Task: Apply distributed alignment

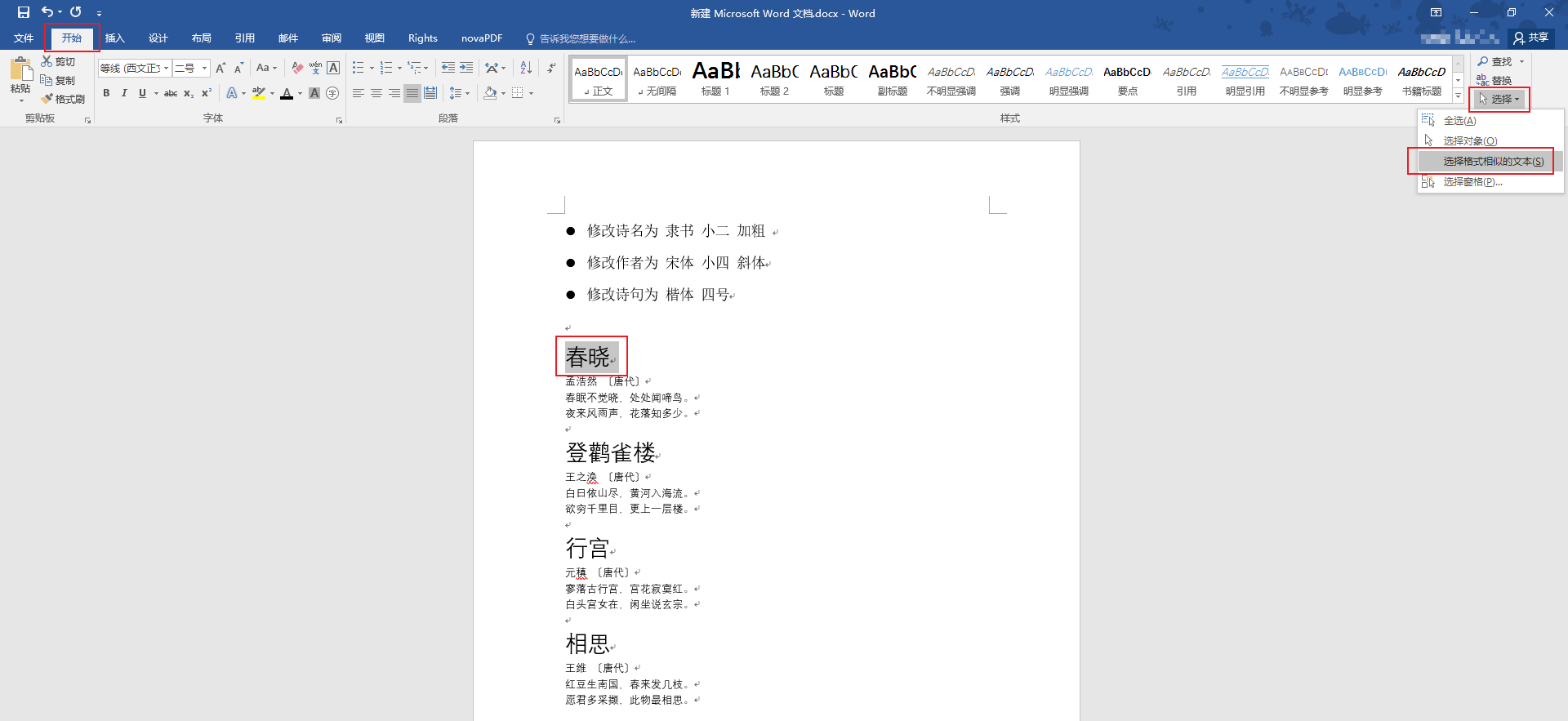Action: (x=430, y=93)
